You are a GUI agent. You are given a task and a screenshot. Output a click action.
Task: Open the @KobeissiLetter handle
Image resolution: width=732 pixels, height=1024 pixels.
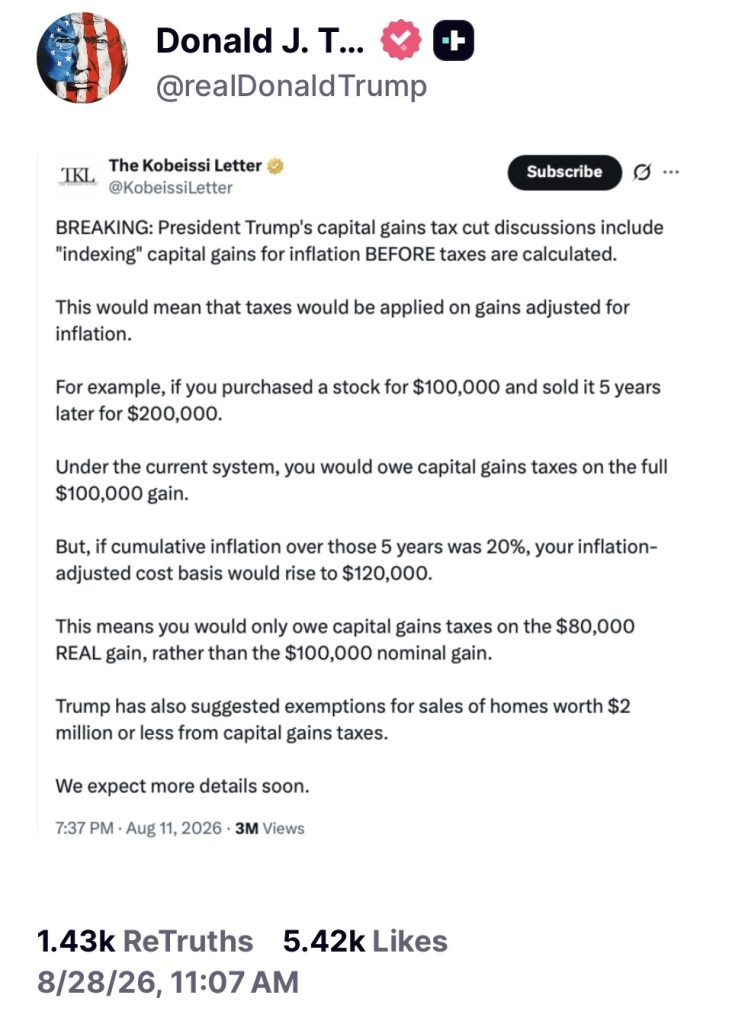pyautogui.click(x=170, y=188)
